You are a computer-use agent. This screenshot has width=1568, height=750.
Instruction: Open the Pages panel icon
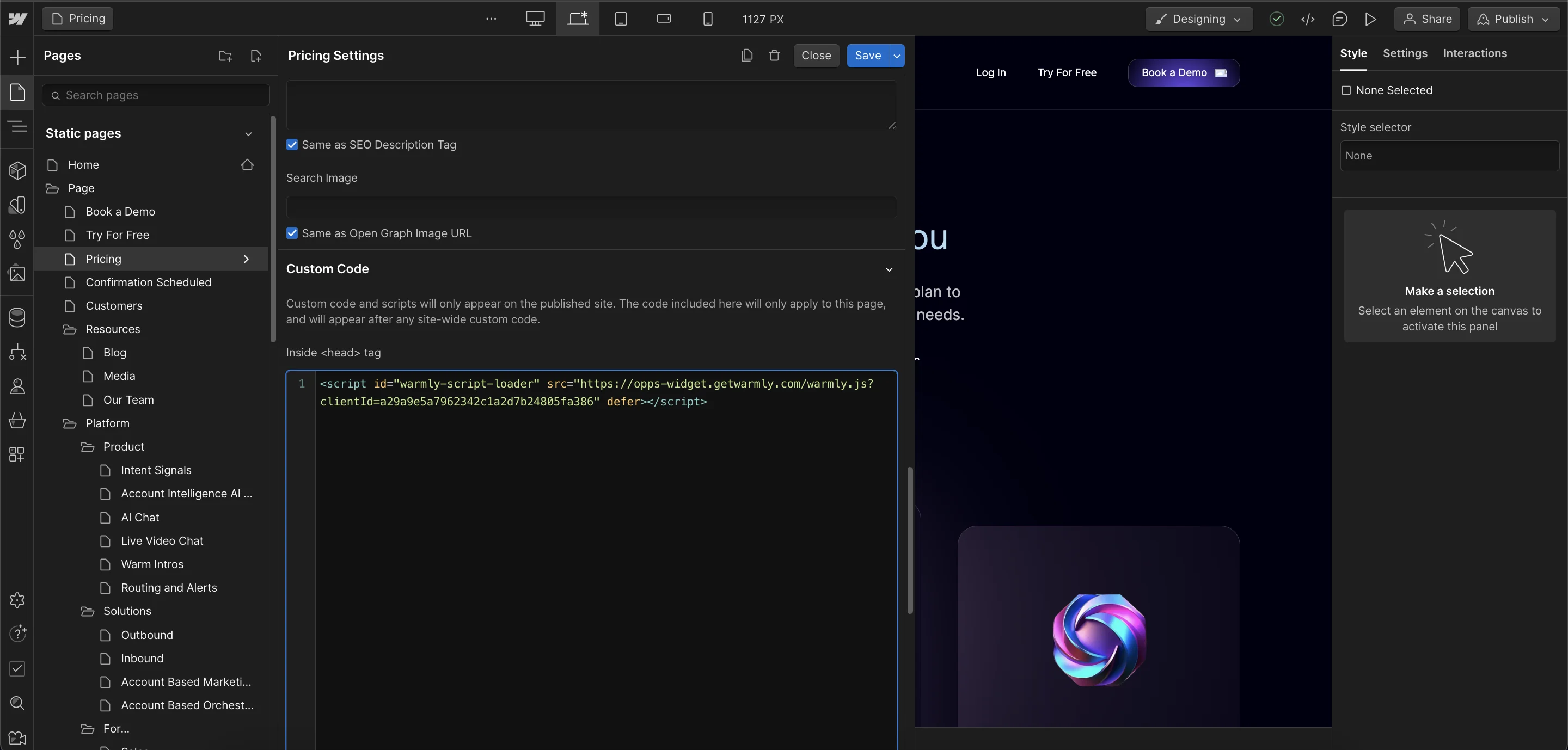(x=17, y=93)
